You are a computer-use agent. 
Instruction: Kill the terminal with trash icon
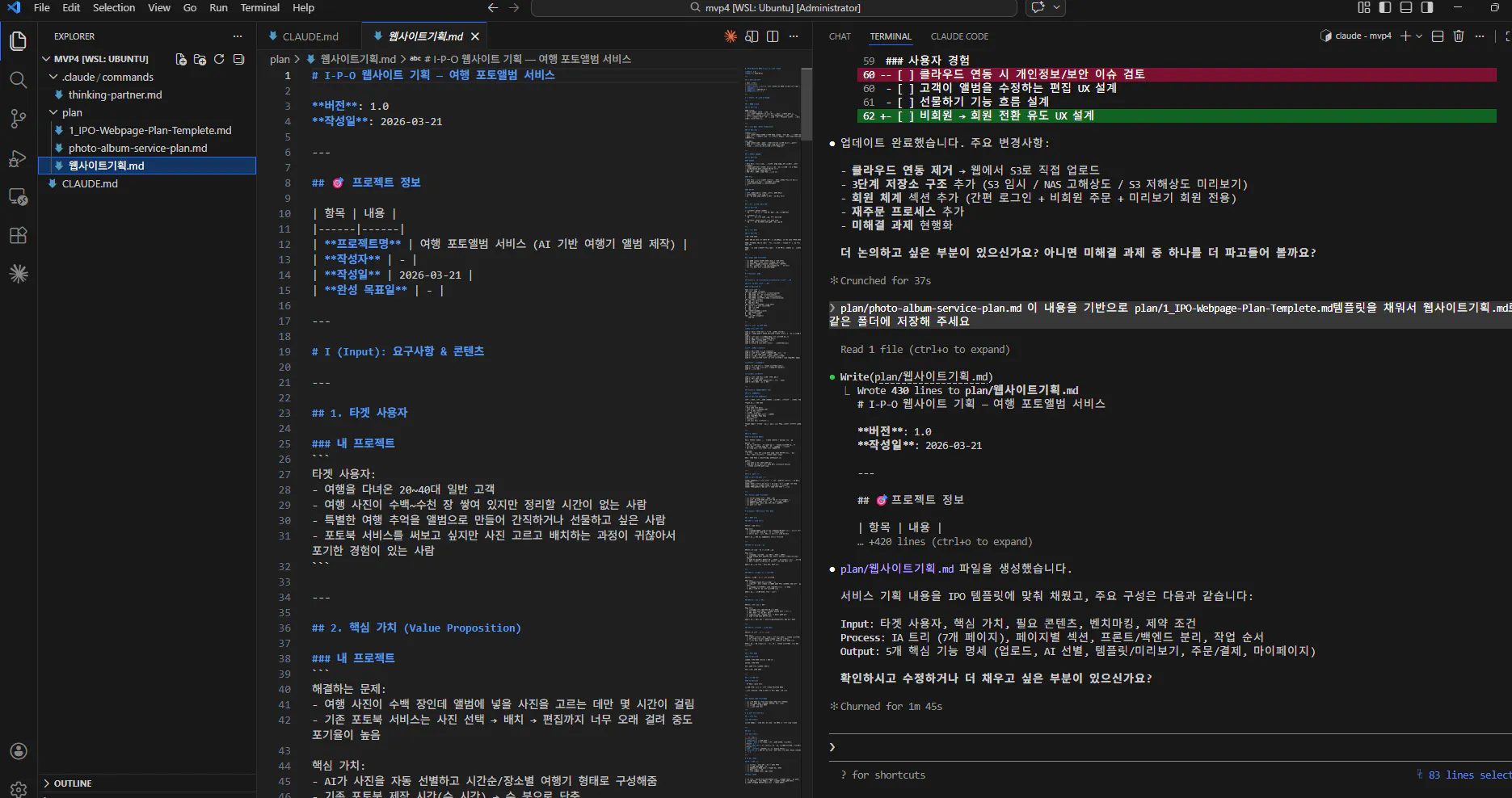(1459, 36)
